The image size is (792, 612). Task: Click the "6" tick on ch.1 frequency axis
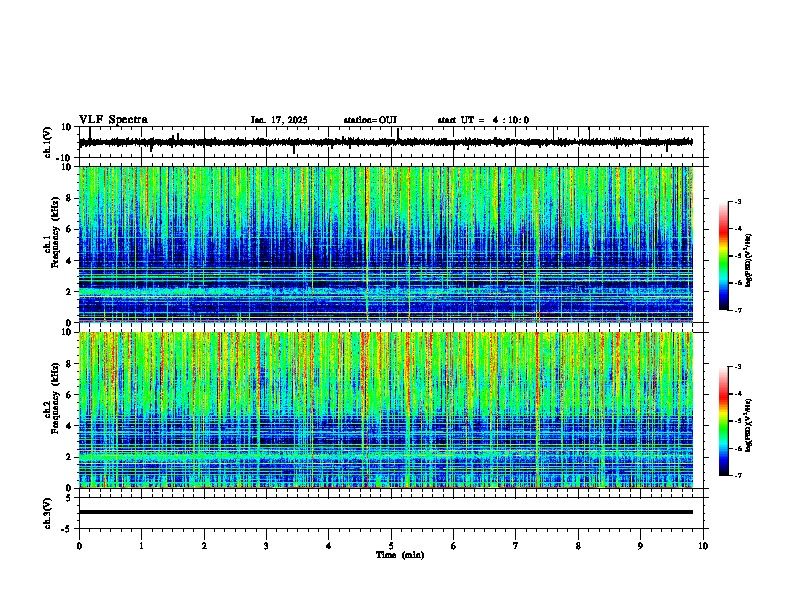69,229
